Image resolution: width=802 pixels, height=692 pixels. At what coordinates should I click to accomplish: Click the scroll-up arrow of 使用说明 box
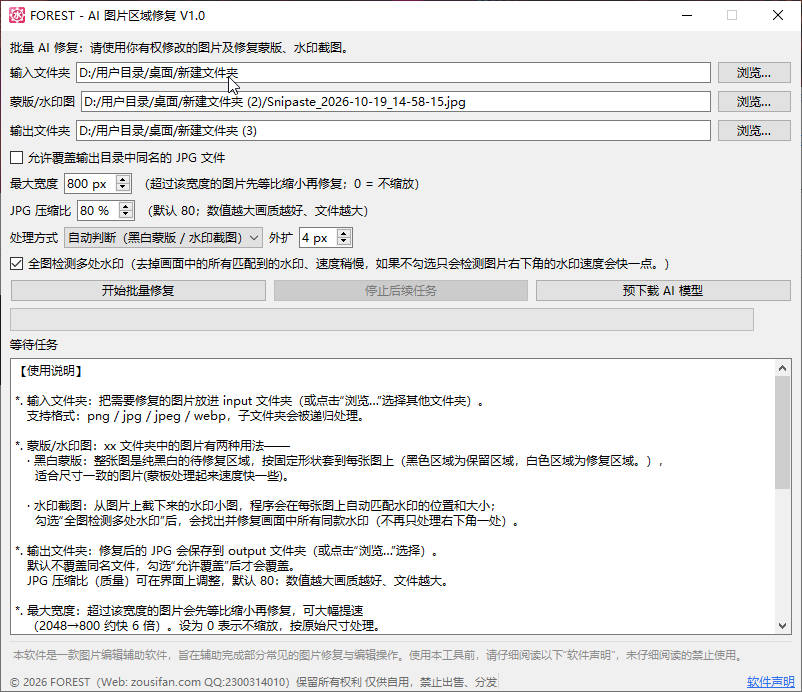pyautogui.click(x=782, y=368)
